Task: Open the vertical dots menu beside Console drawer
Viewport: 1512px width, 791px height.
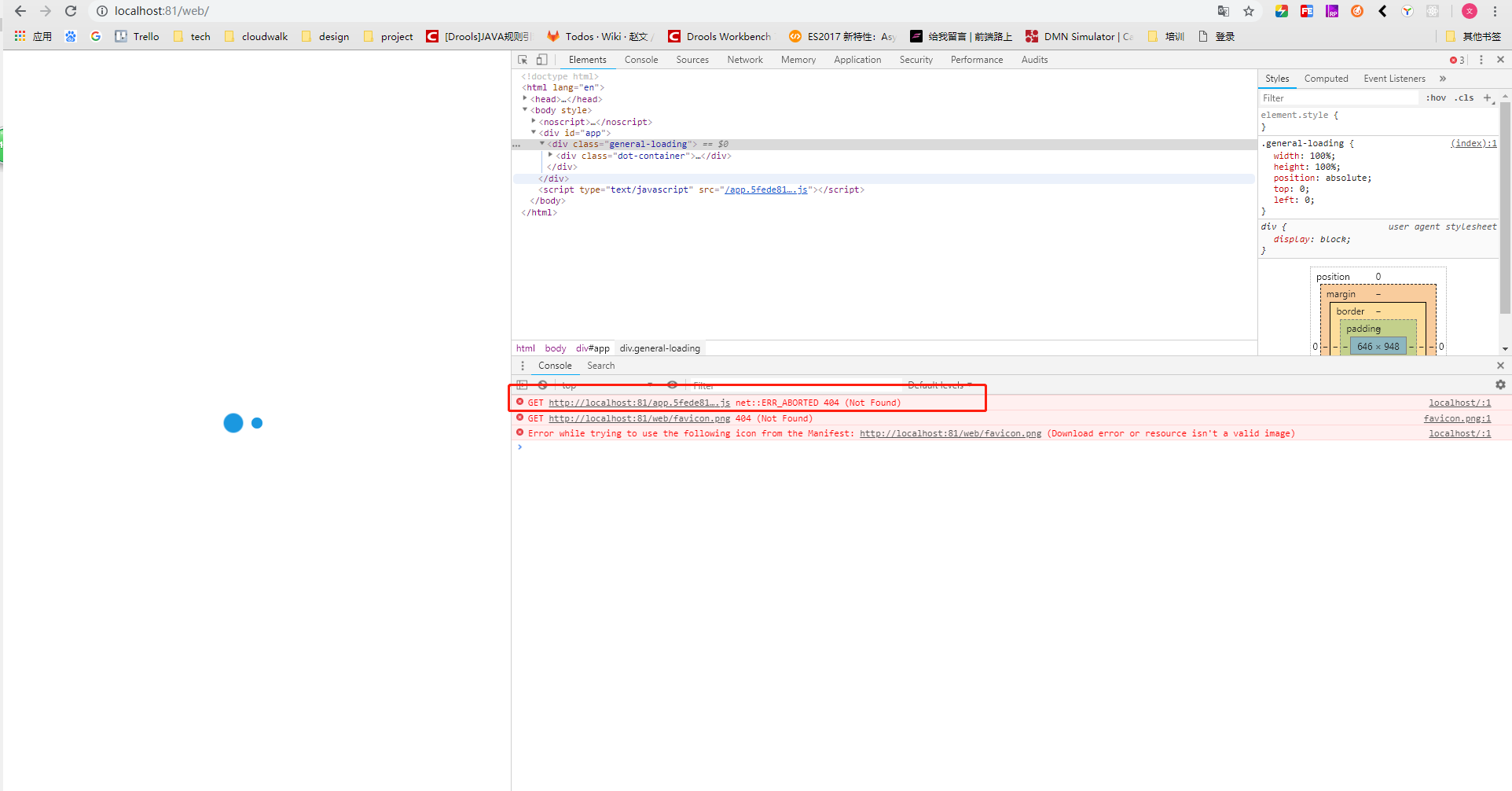Action: pyautogui.click(x=523, y=365)
